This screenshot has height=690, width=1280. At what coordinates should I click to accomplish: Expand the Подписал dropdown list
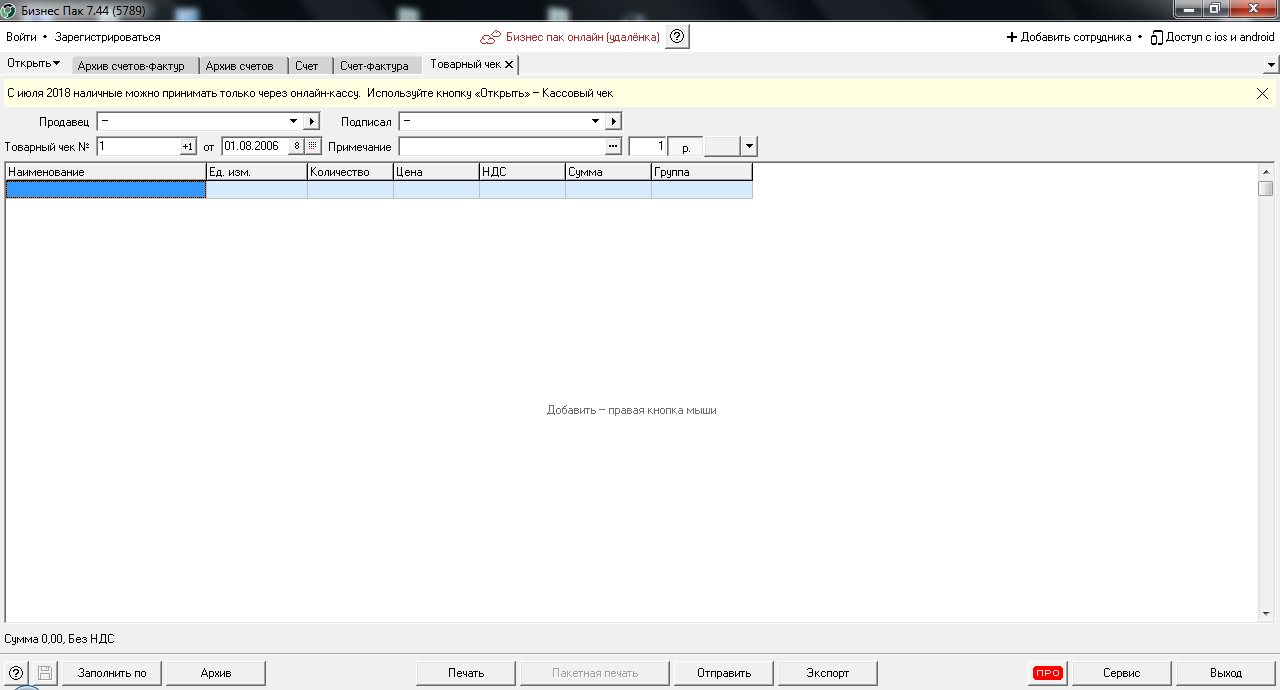[x=595, y=121]
